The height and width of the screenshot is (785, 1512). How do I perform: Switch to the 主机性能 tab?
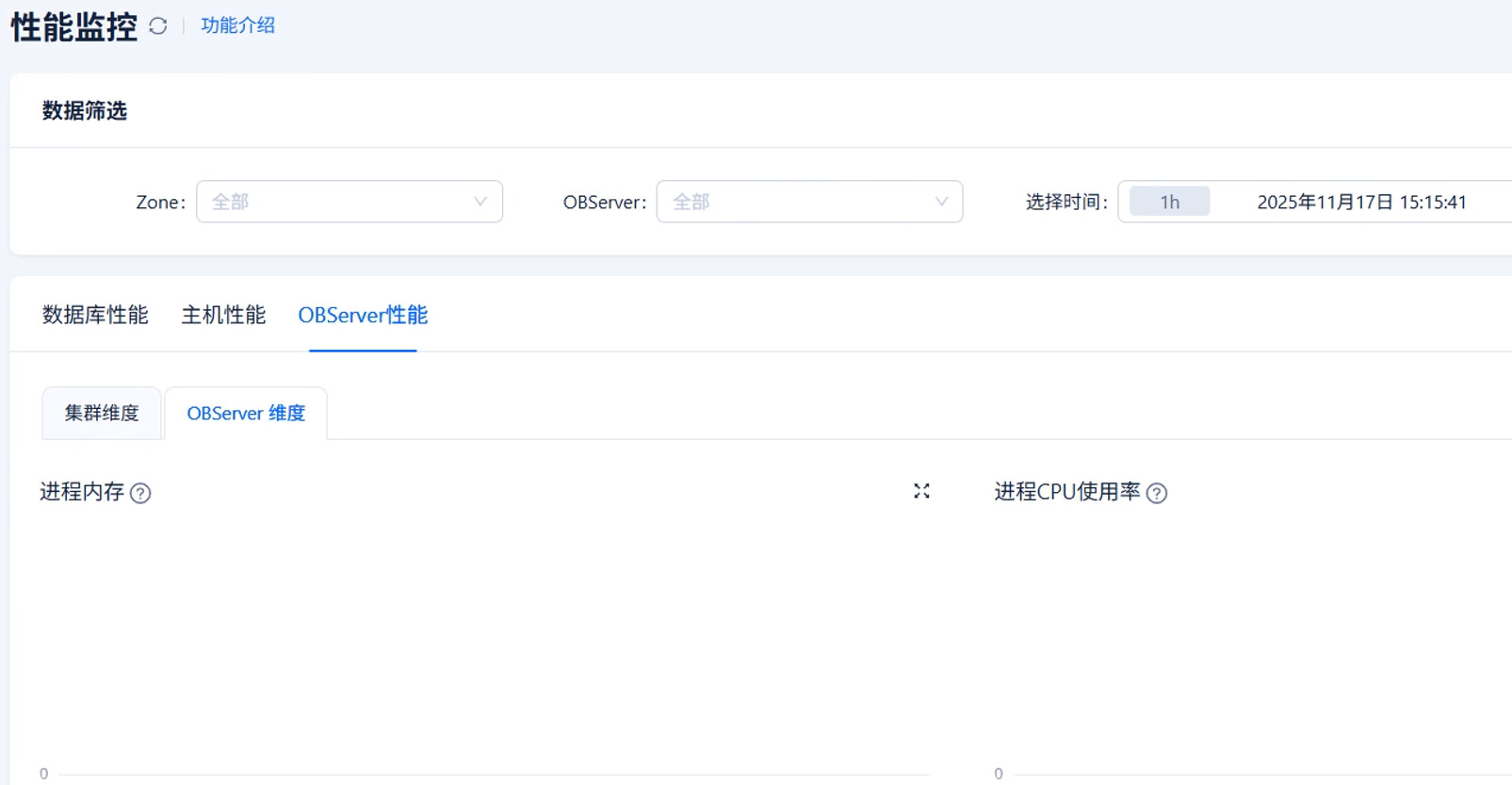223,315
